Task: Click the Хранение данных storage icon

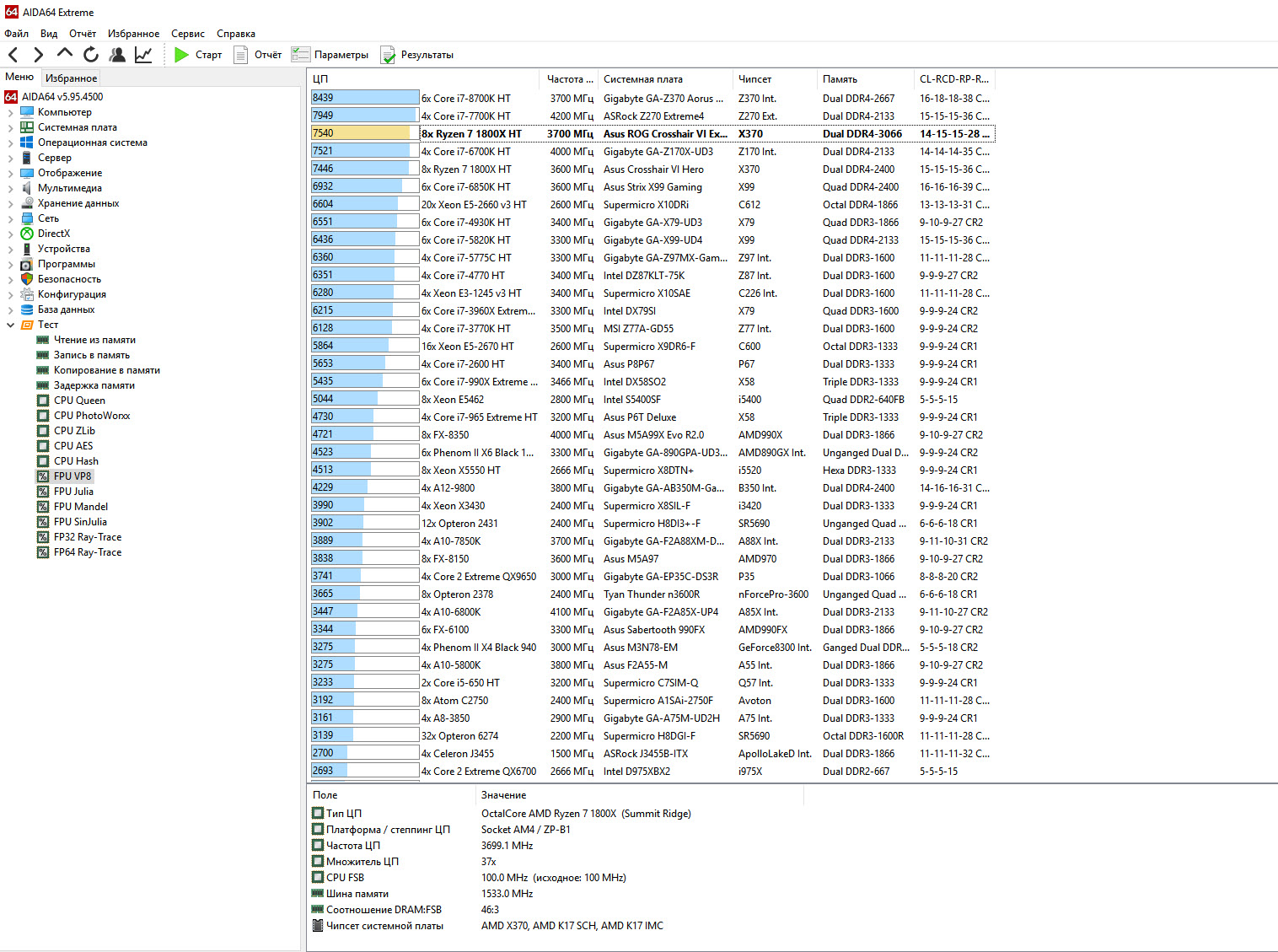Action: pyautogui.click(x=27, y=203)
